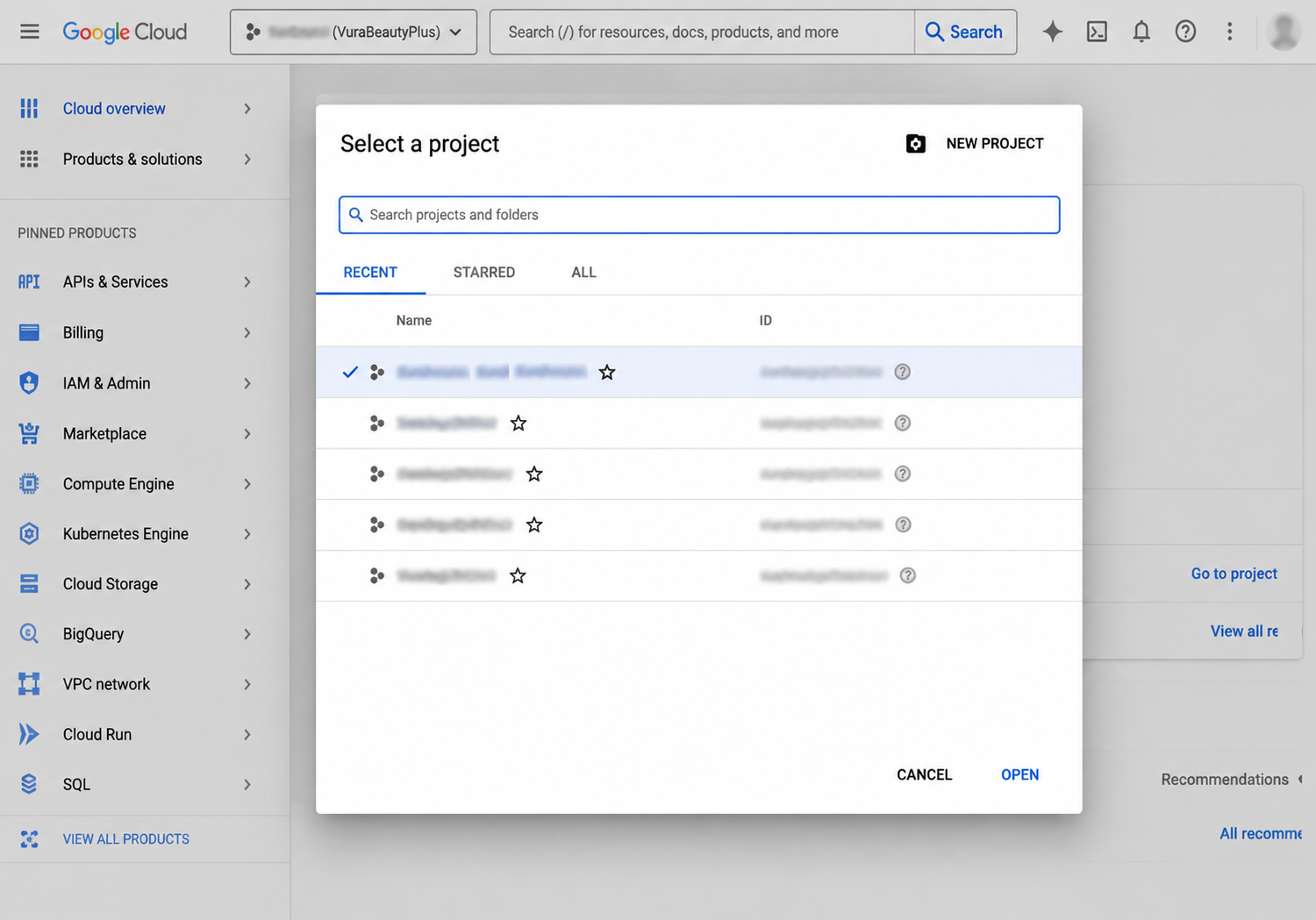Click the Cloud overview icon
Screen dimensions: 1316x920
coord(29,109)
